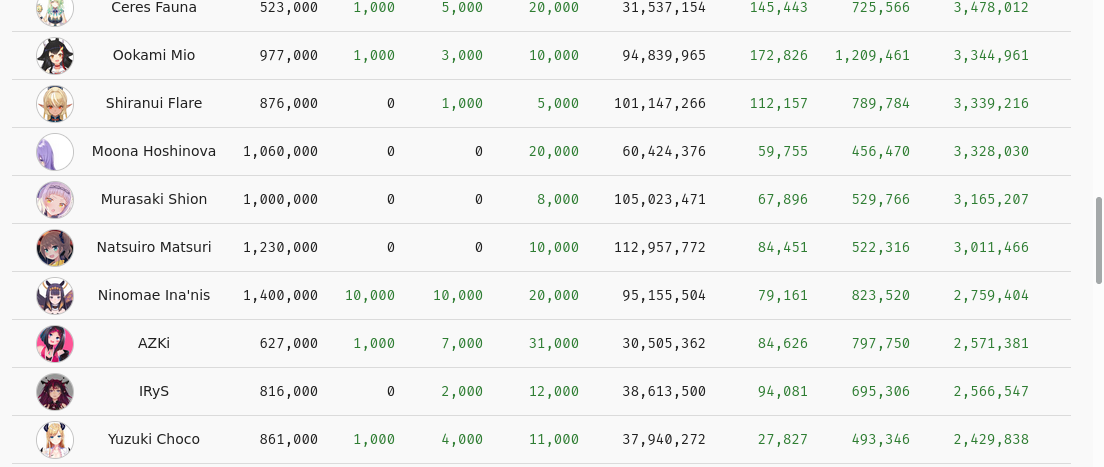This screenshot has width=1104, height=467.
Task: Click Yuzuki Choco's avatar icon
Action: pyautogui.click(x=55, y=440)
